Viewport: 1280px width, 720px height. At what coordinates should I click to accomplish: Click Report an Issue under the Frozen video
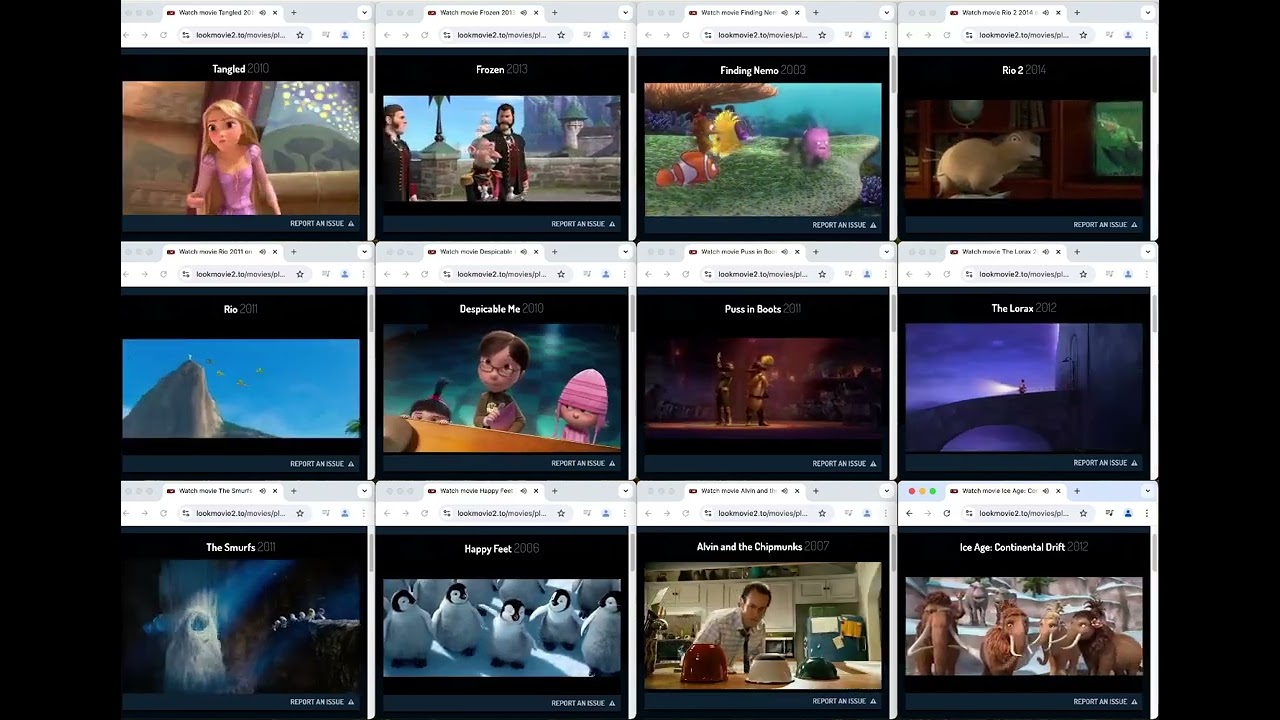coord(583,224)
